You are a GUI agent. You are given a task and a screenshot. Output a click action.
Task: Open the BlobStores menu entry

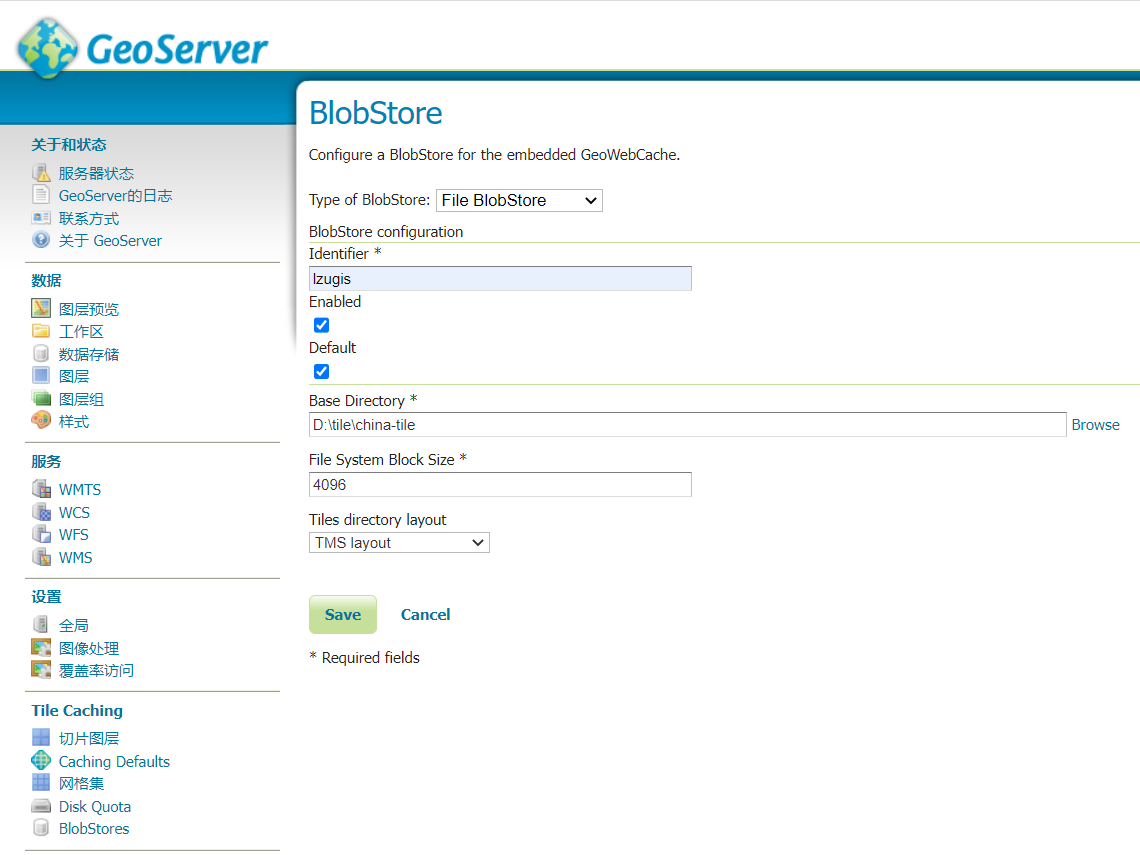tap(94, 828)
